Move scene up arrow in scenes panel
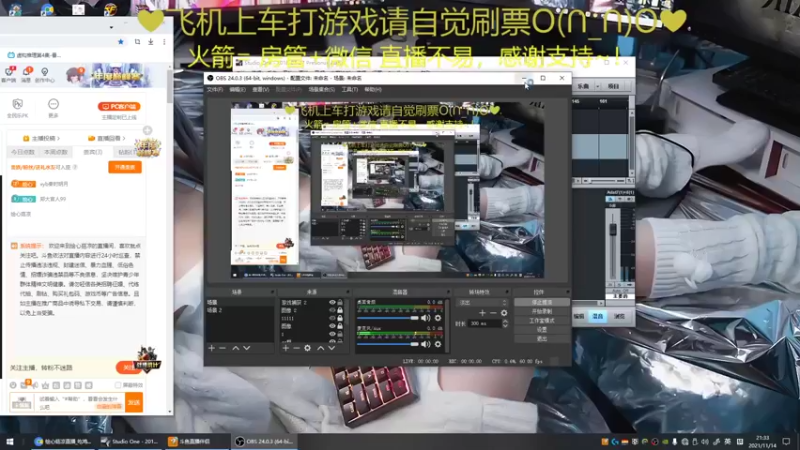This screenshot has height=450, width=800. [236, 348]
